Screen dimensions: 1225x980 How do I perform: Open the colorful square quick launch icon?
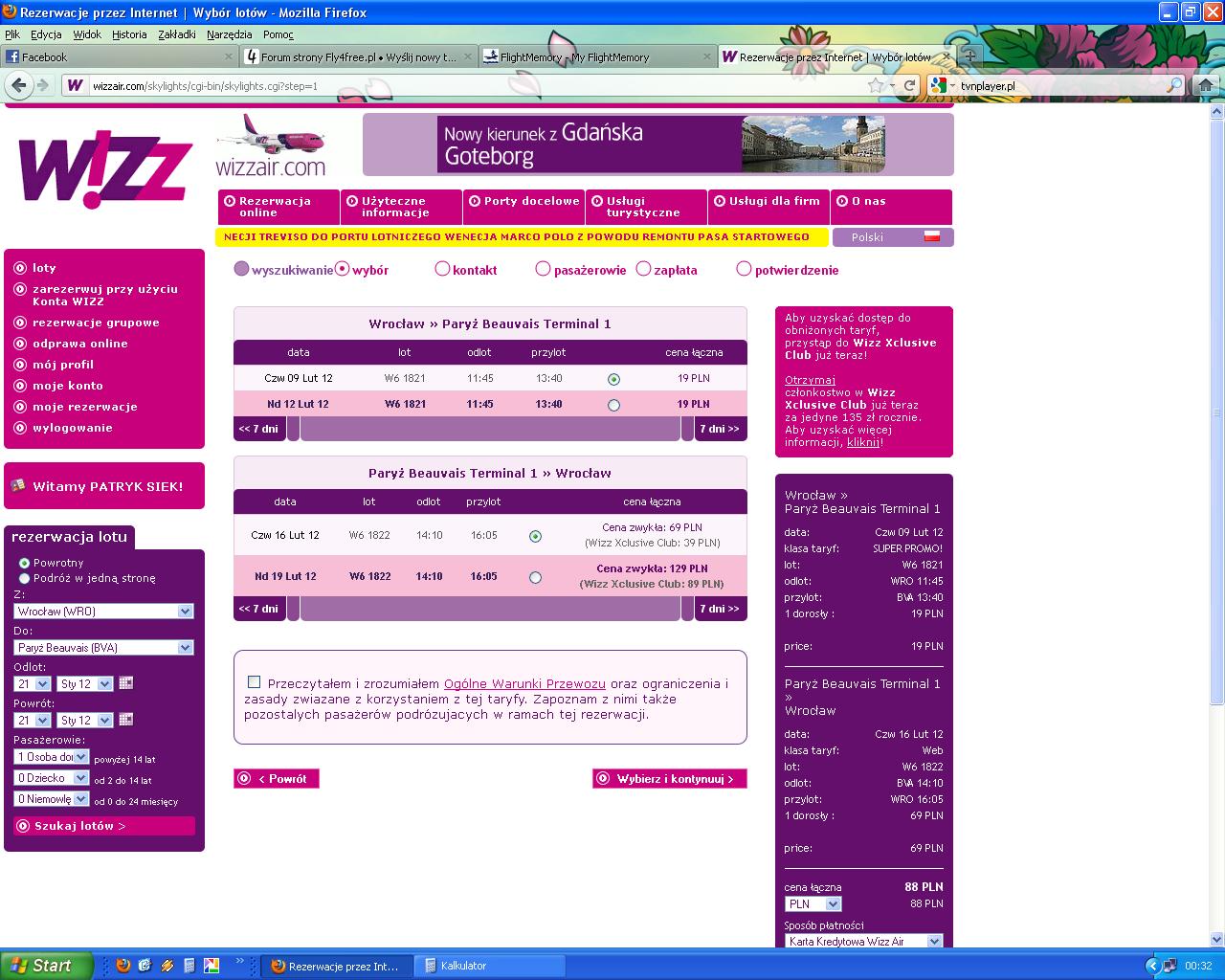pos(212,966)
